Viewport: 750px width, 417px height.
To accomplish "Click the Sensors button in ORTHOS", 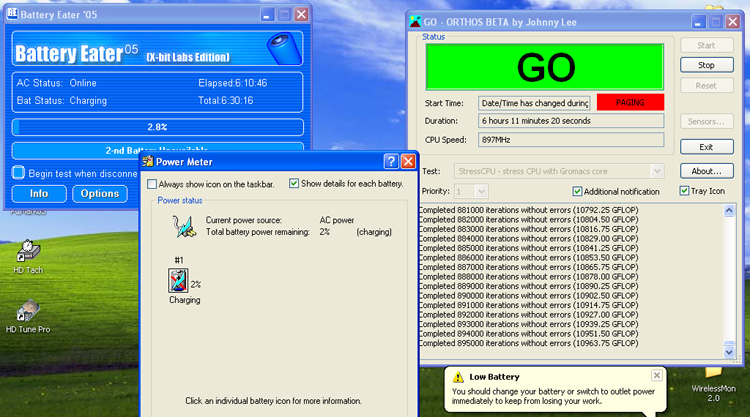I will click(x=706, y=121).
